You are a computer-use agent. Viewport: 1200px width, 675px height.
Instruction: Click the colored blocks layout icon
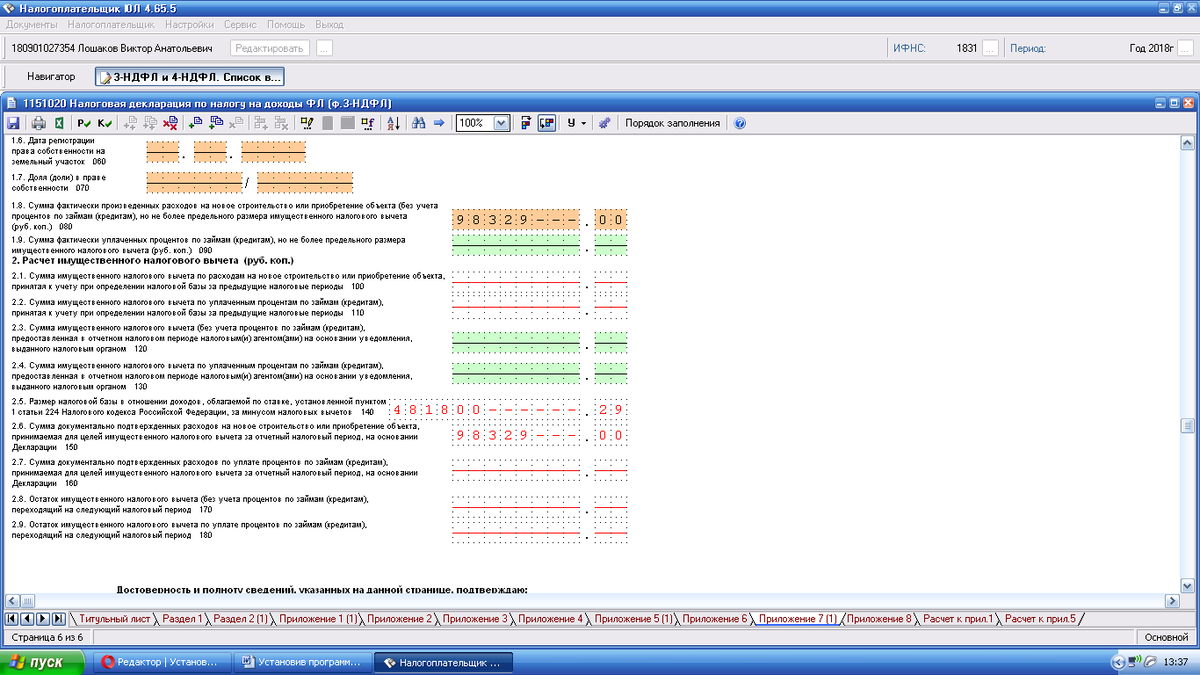(x=526, y=123)
